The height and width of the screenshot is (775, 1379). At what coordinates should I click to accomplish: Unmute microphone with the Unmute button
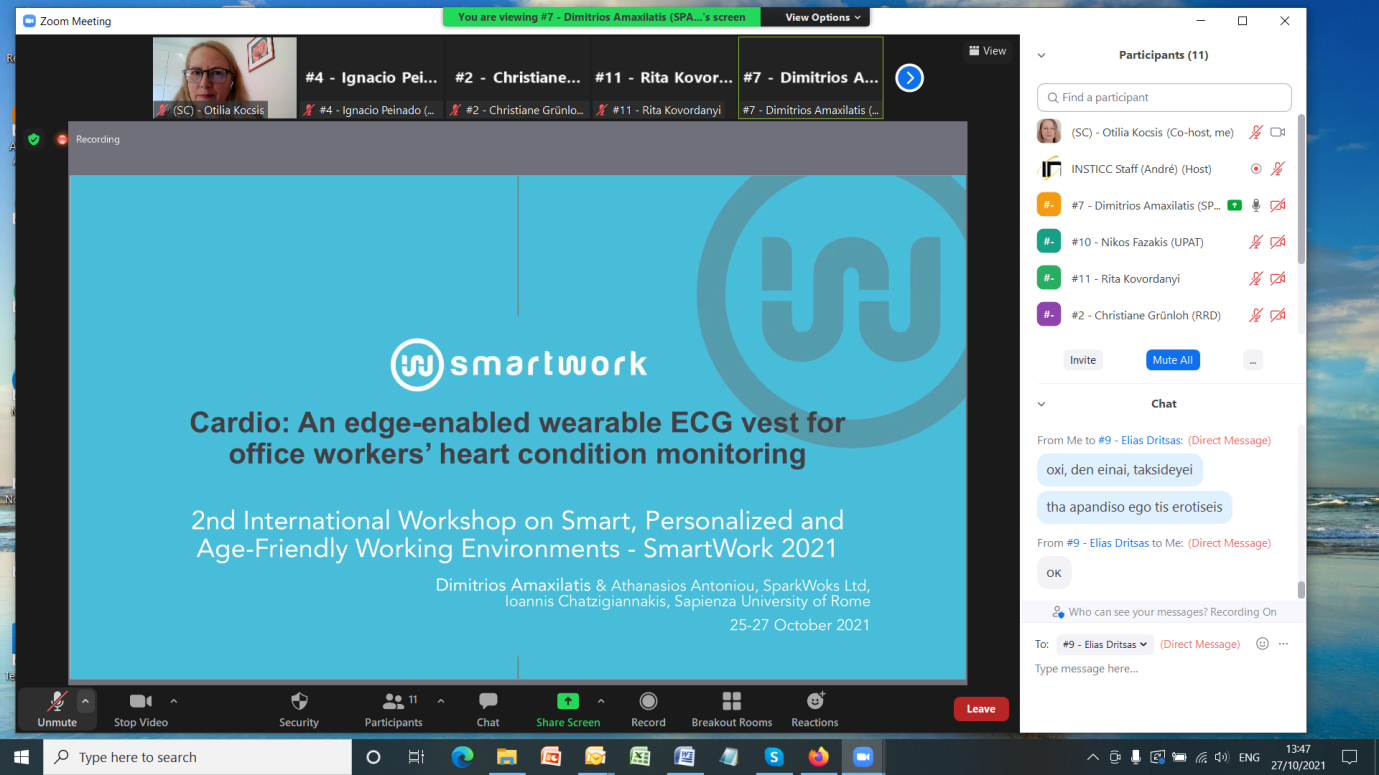click(x=57, y=709)
